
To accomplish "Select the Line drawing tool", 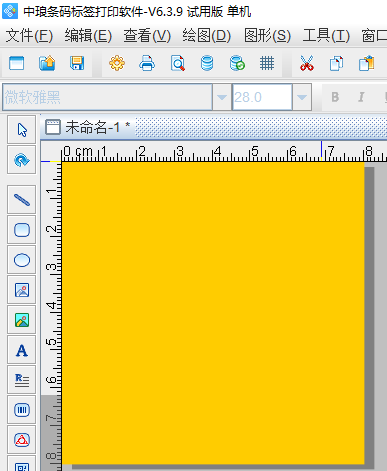I will [22, 200].
